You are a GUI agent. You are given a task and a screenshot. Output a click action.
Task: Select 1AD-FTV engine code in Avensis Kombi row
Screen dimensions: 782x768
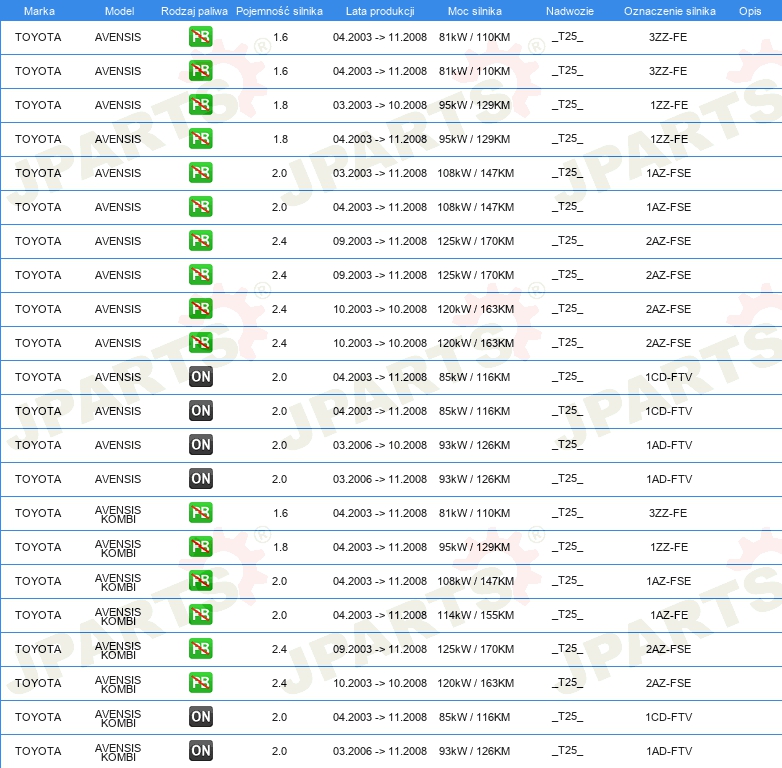669,751
